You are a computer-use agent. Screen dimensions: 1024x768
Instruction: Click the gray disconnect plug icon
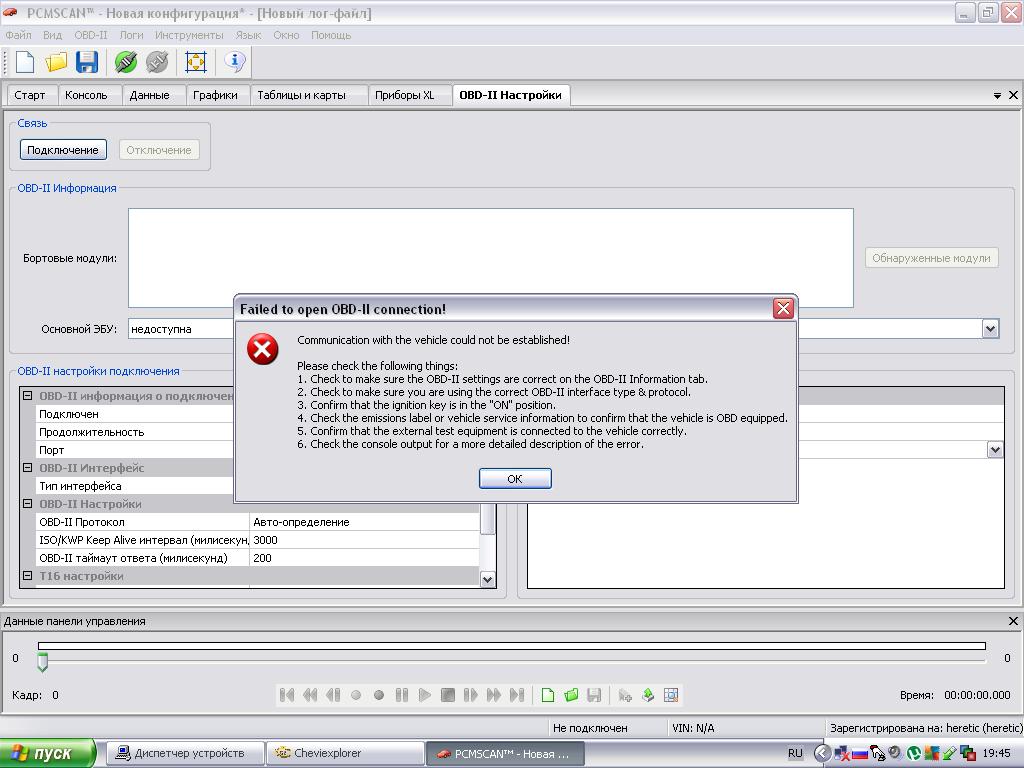tap(157, 62)
